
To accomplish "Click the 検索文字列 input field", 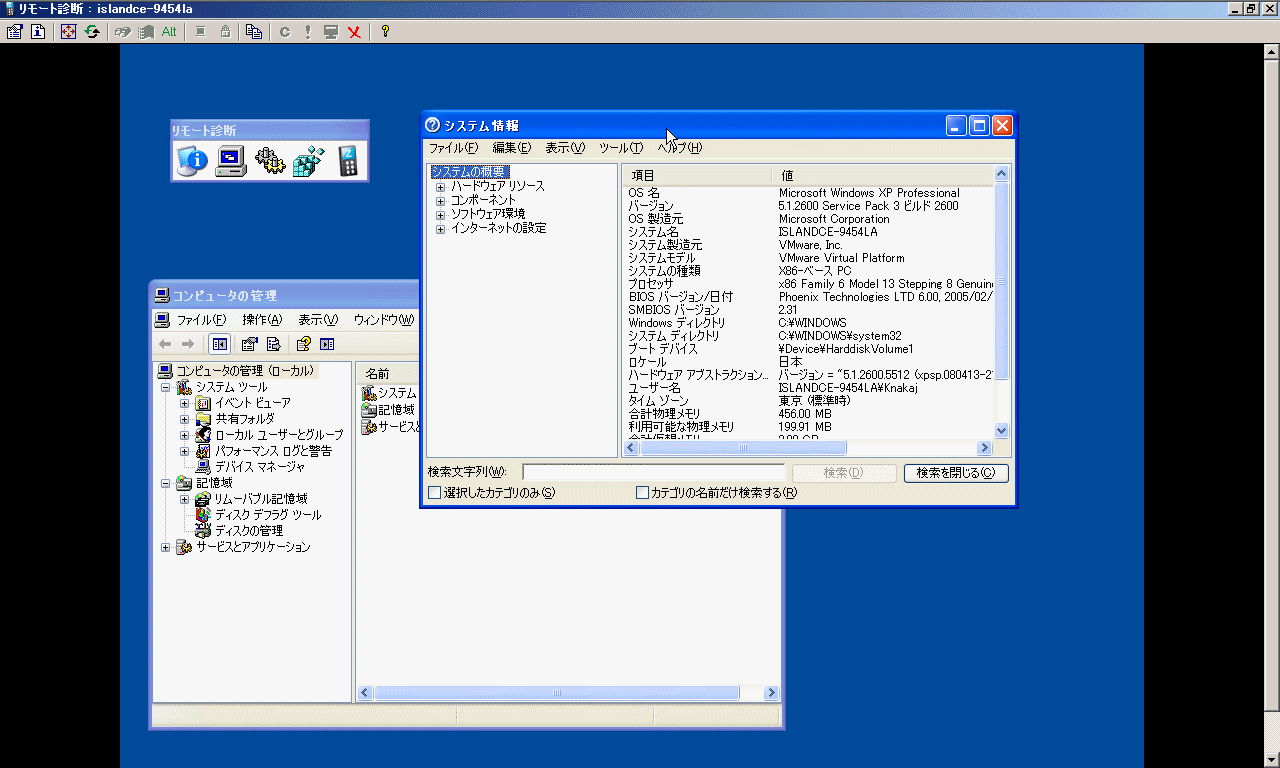I will (x=653, y=473).
